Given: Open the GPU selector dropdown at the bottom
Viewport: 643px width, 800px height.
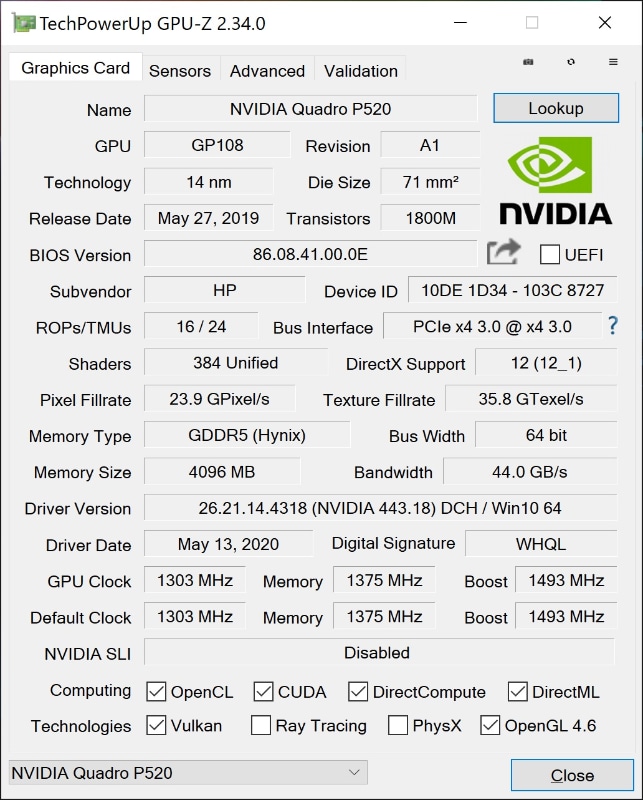Looking at the screenshot, I should point(353,773).
